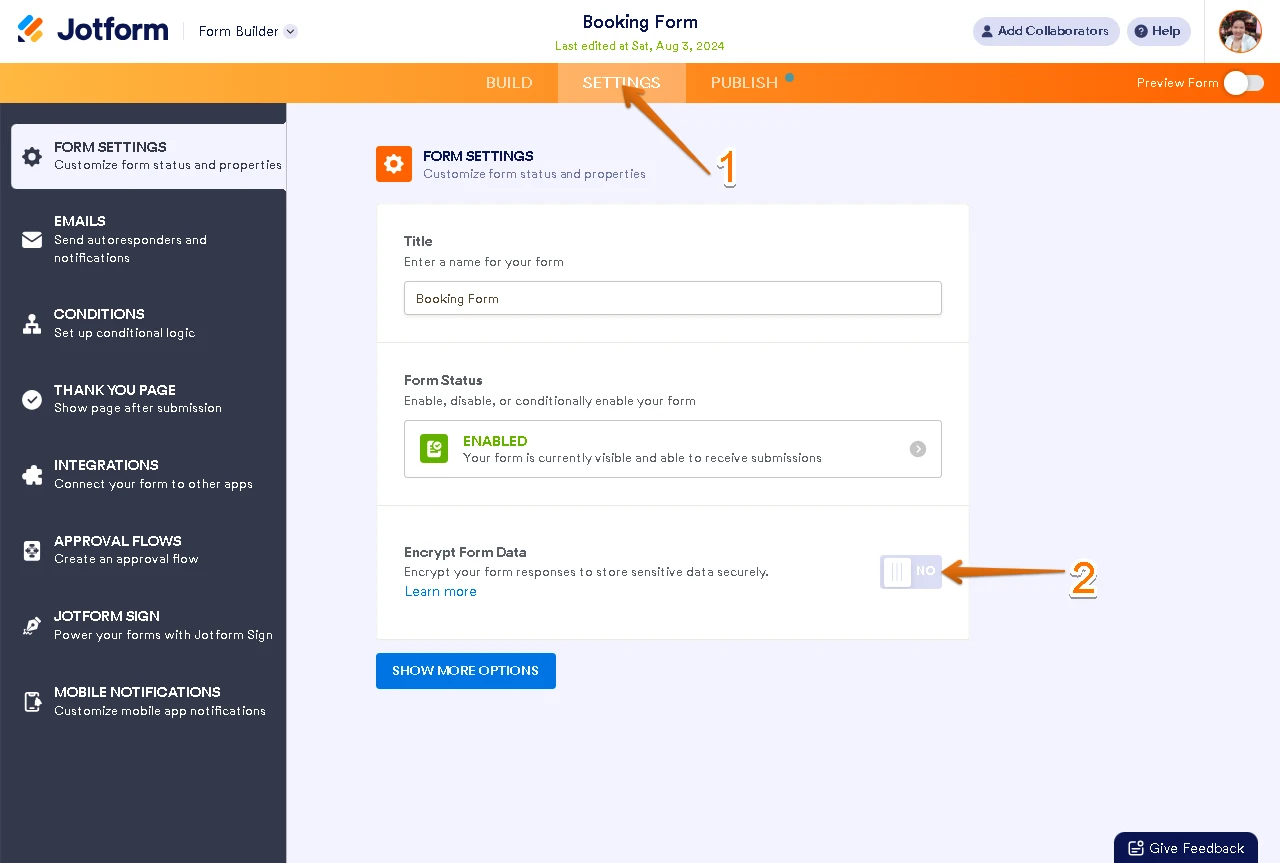Click the Give Feedback button
The width and height of the screenshot is (1280, 863).
coord(1185,848)
